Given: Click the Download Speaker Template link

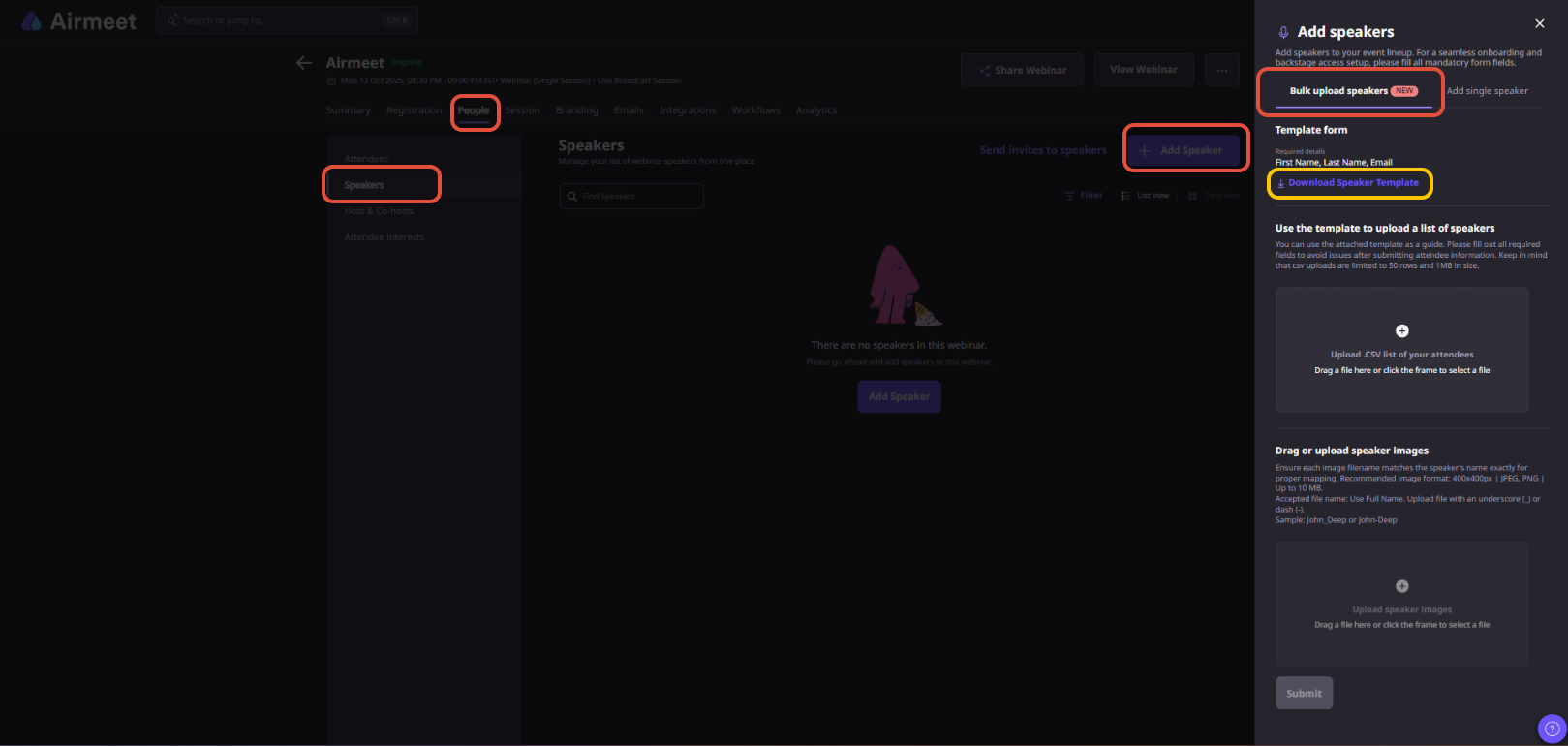Looking at the screenshot, I should (1348, 183).
